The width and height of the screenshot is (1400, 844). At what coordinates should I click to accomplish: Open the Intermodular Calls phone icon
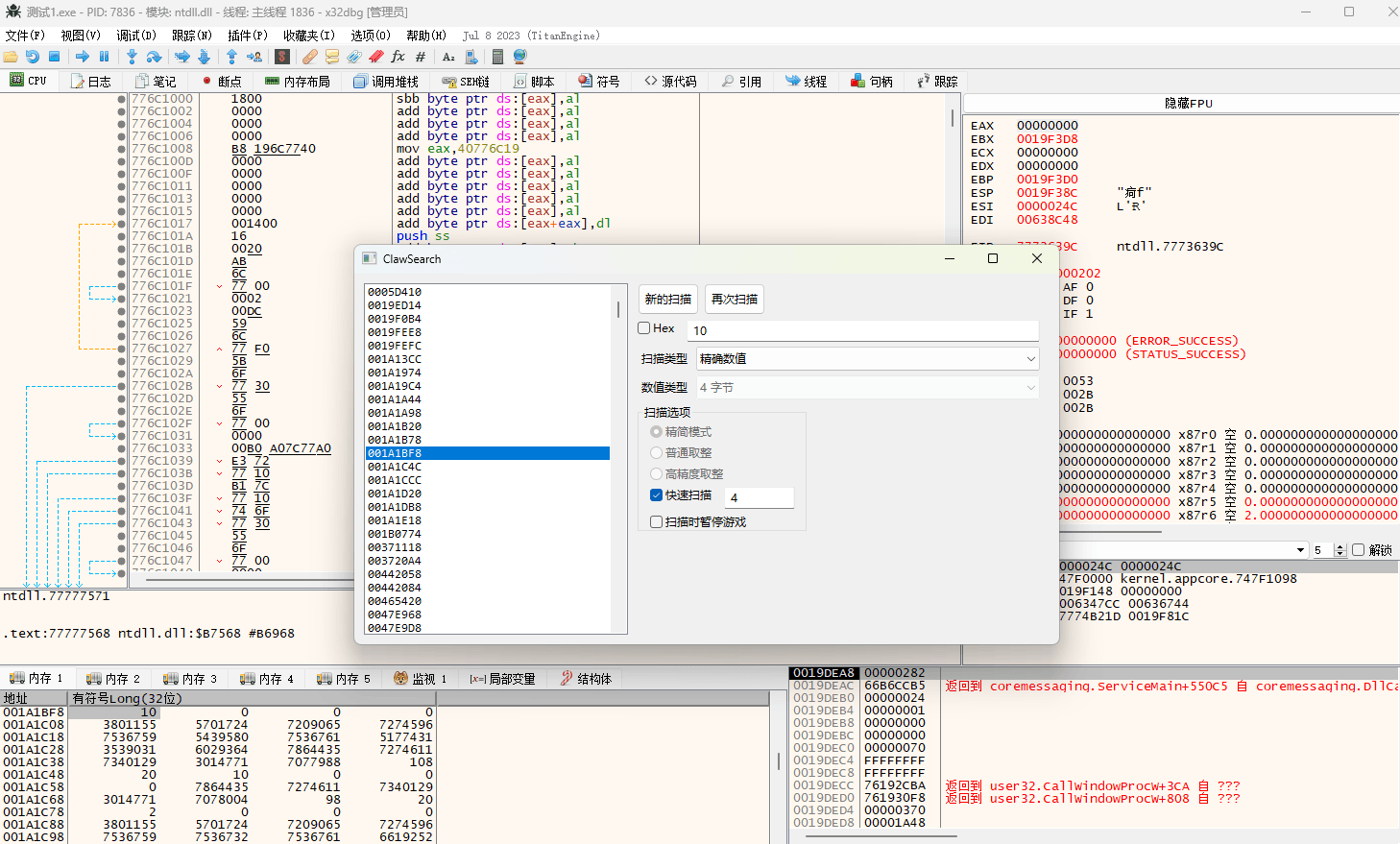tap(471, 57)
